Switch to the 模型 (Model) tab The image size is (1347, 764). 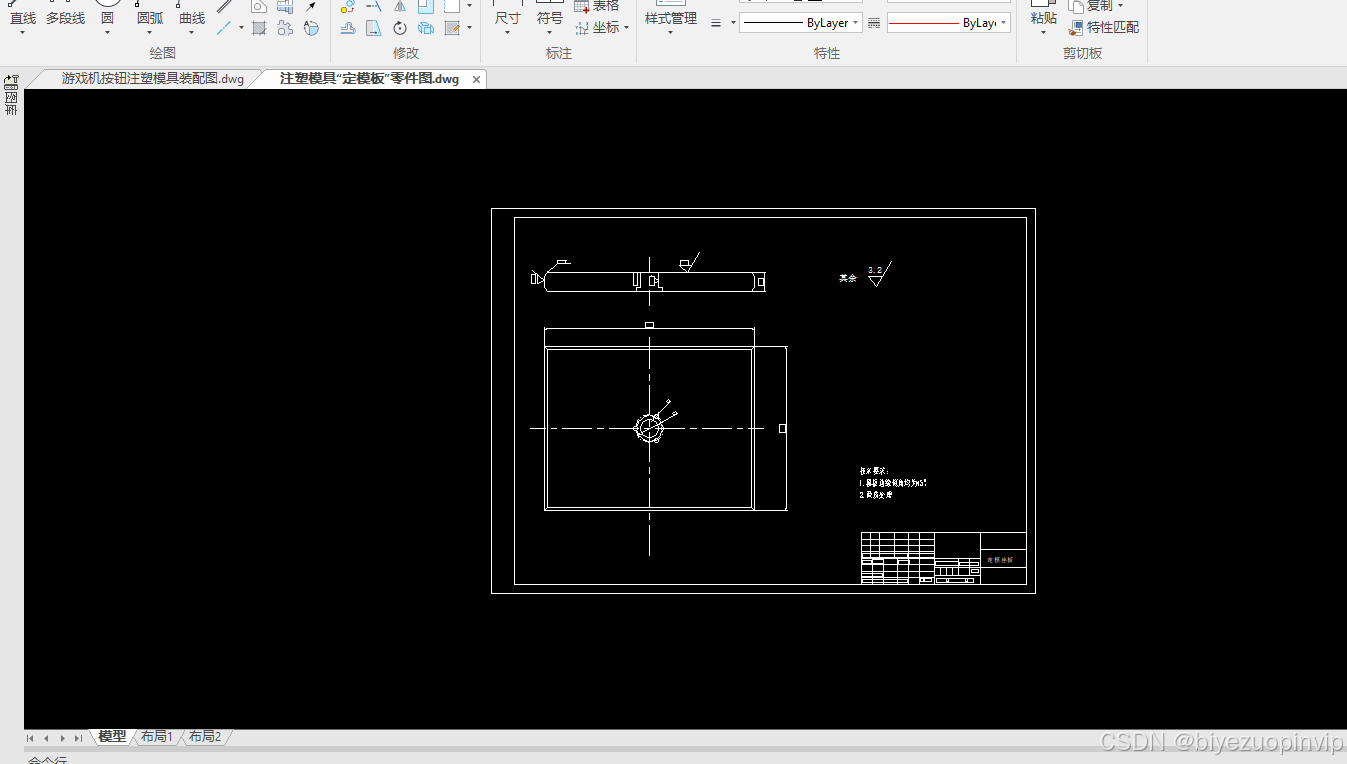tap(112, 737)
